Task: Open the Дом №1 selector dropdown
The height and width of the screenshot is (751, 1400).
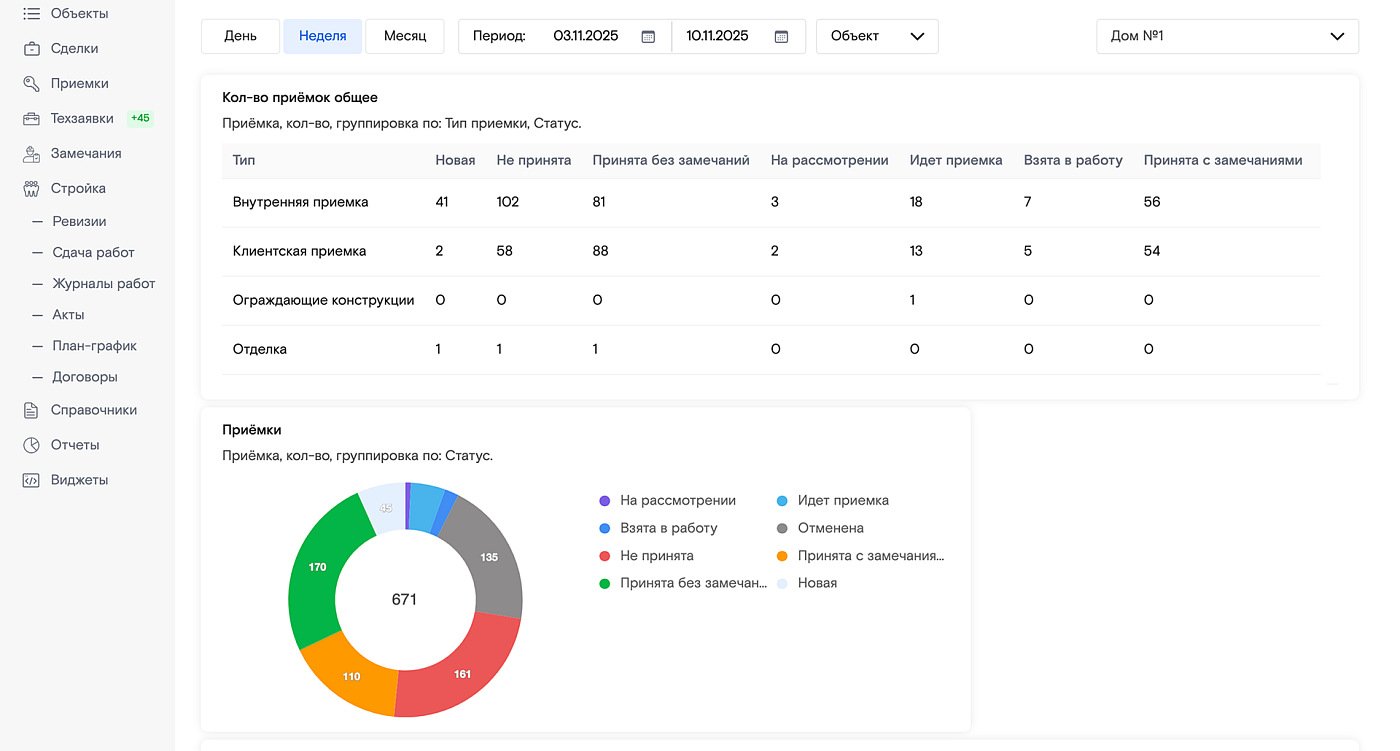Action: tap(1227, 36)
